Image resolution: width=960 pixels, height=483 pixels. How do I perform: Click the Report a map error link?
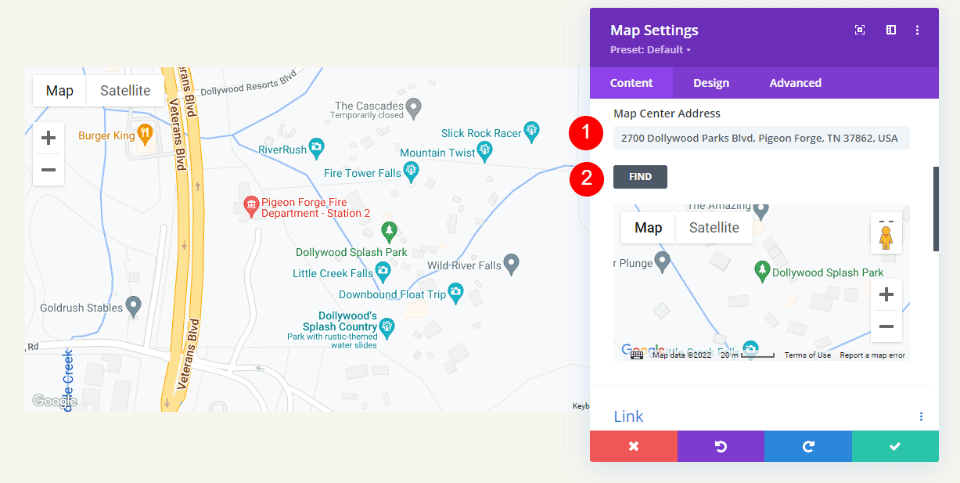click(872, 355)
